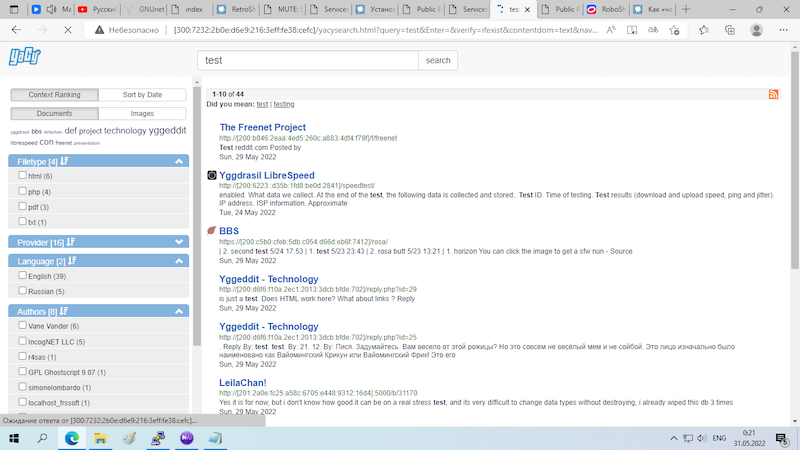
Task: Collapse the Language filter section
Action: point(179,261)
